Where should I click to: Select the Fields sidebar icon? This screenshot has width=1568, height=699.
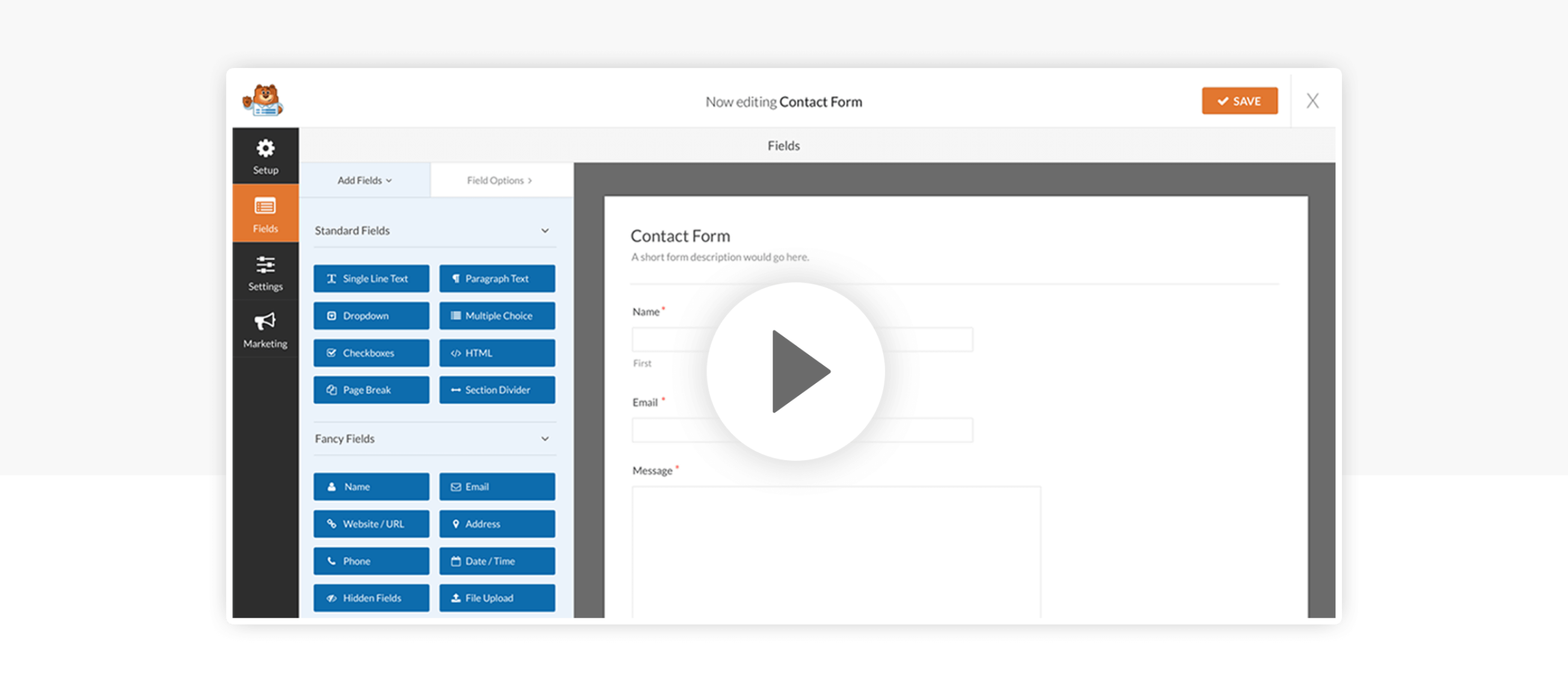265,214
